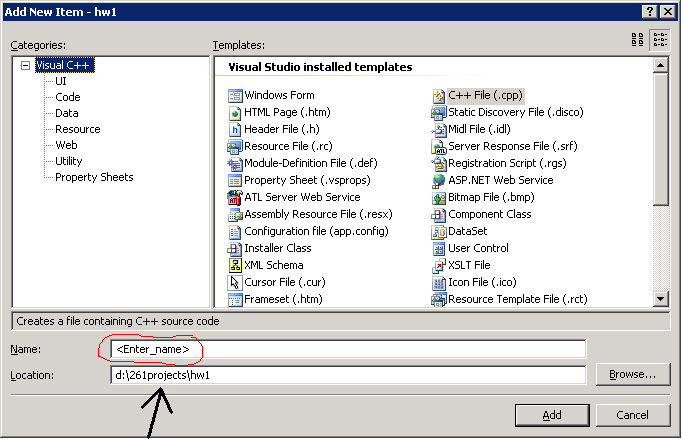Pick the ATL Server Web Service icon
The image size is (683, 439).
235,197
